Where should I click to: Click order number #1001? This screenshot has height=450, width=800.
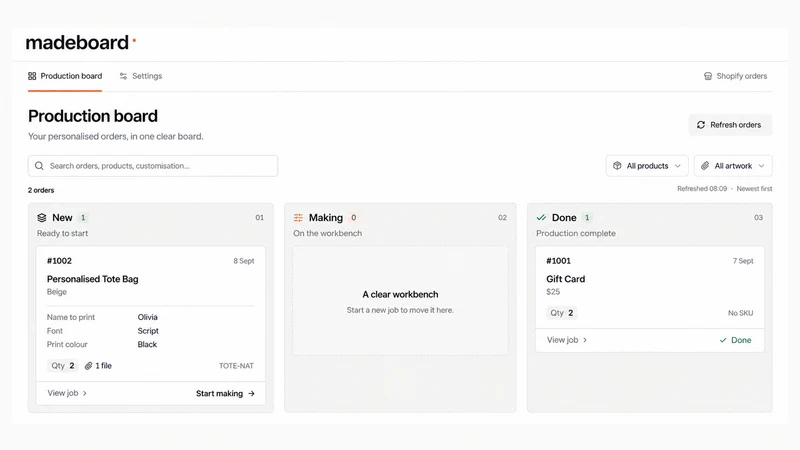pos(558,261)
